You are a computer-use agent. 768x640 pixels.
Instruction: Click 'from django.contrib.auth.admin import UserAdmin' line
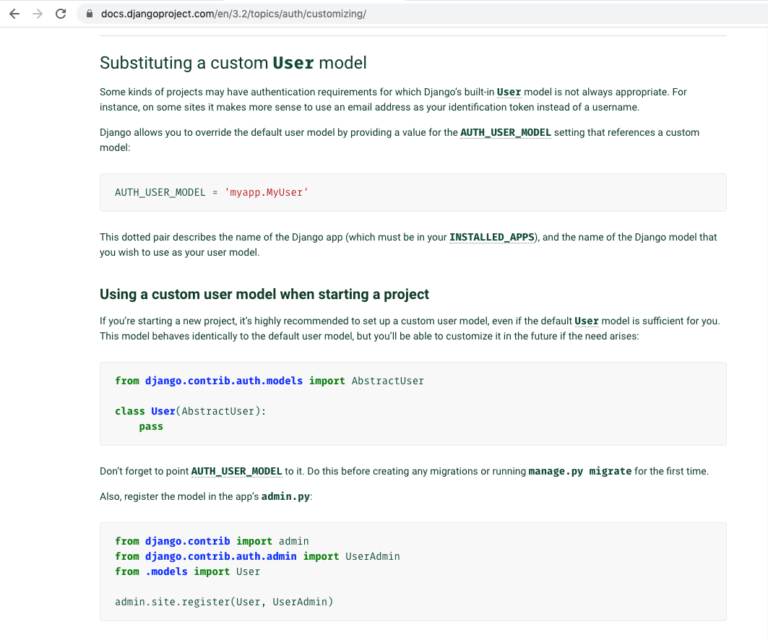point(258,556)
